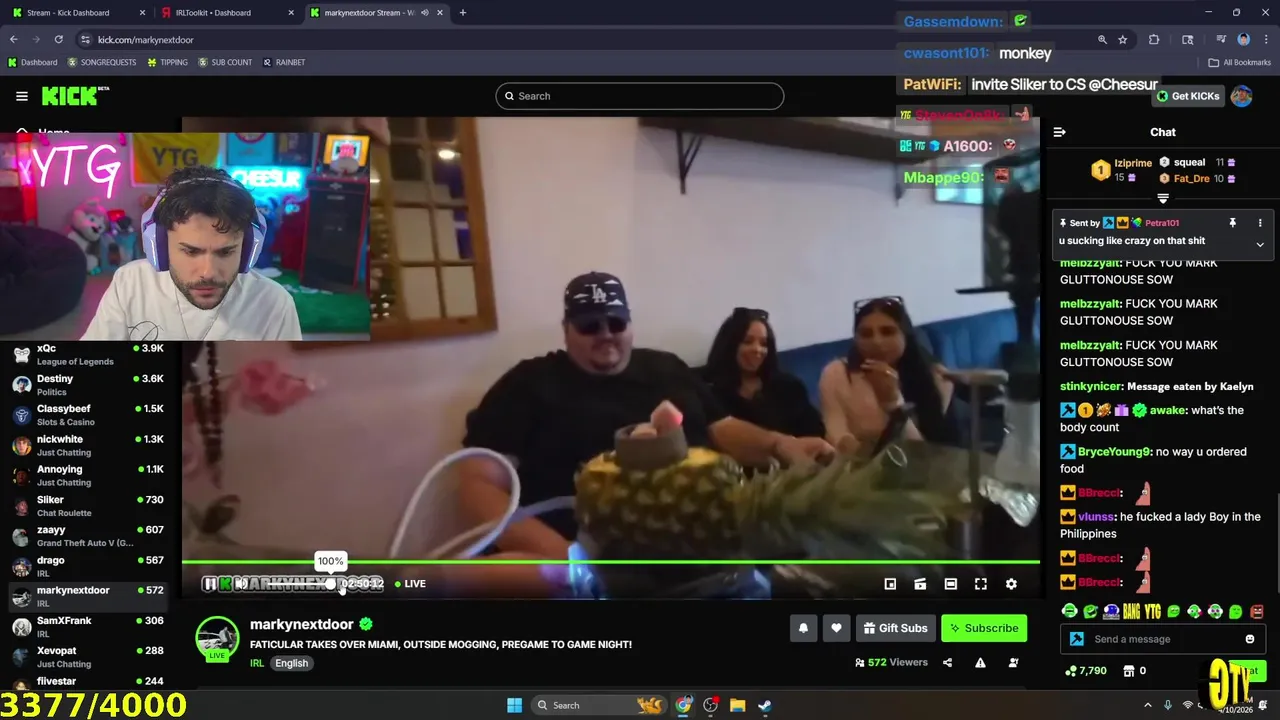Open pinned message three-dot options
1280x720 pixels.
point(1260,223)
